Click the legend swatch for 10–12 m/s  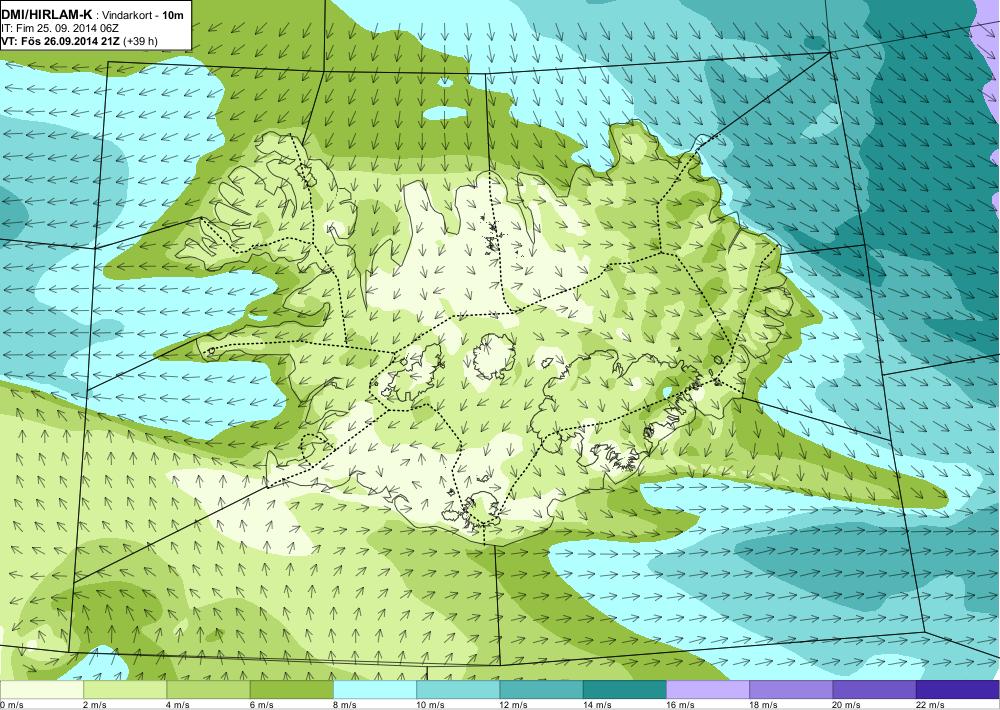coord(458,690)
